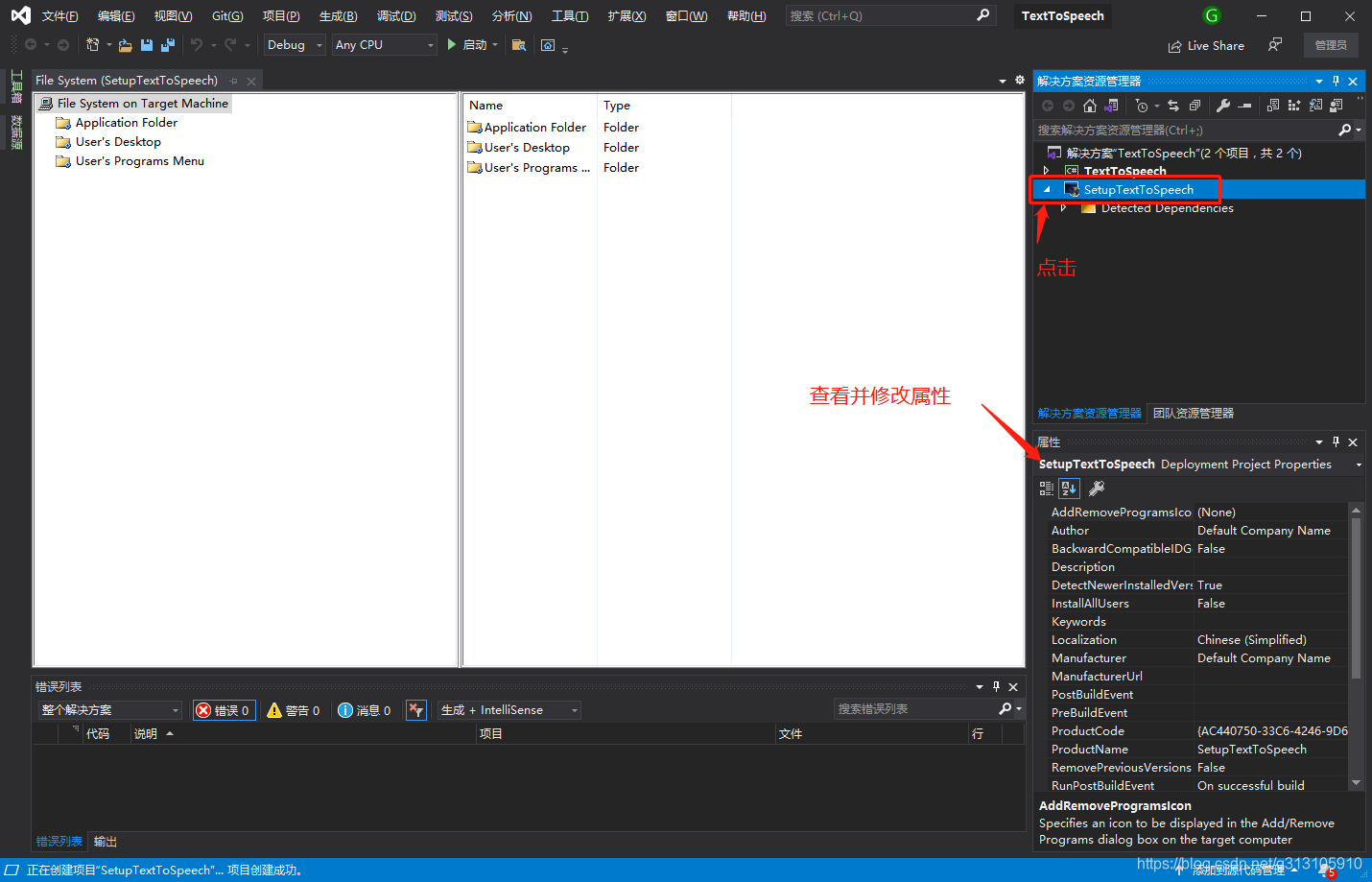Open the 生成(B) build menu

click(x=338, y=15)
